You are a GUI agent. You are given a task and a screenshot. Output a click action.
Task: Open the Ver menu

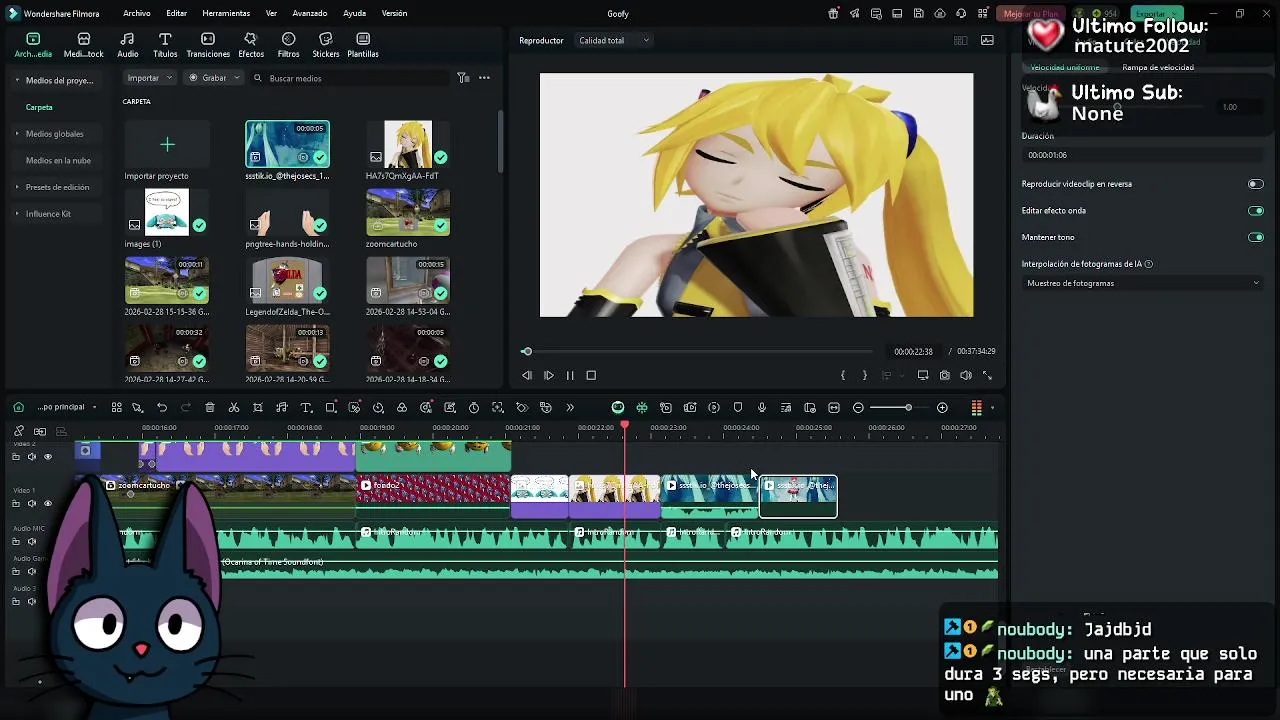271,14
